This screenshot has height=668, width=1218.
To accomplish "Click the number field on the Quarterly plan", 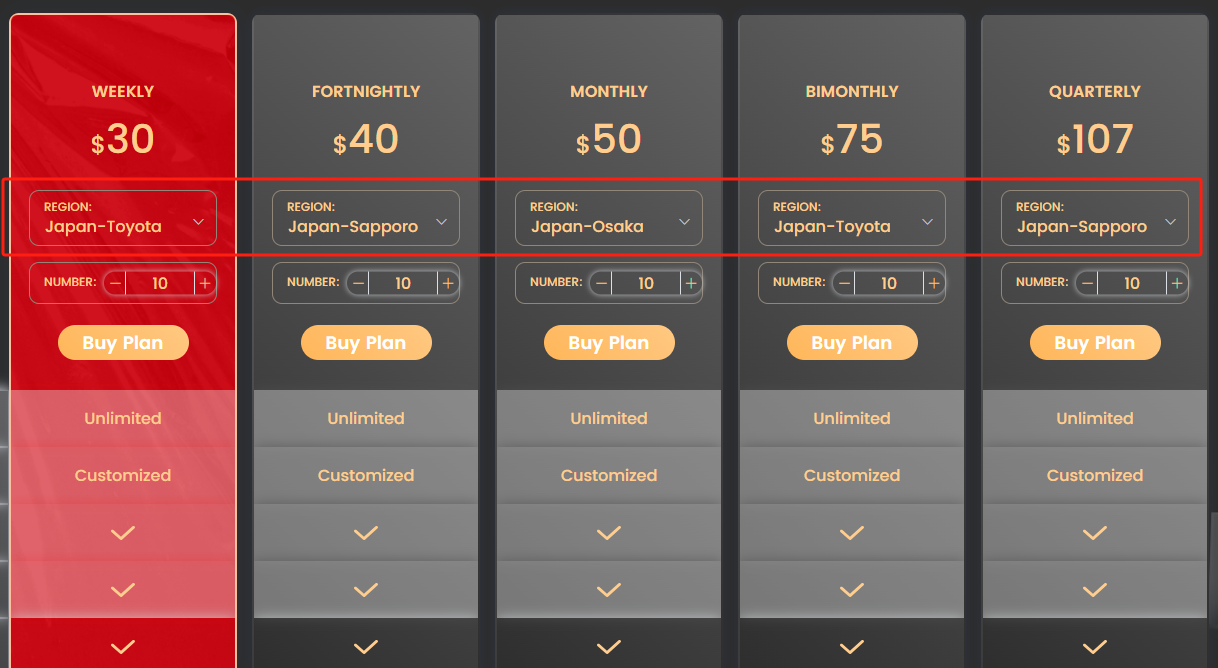I will [x=1131, y=283].
